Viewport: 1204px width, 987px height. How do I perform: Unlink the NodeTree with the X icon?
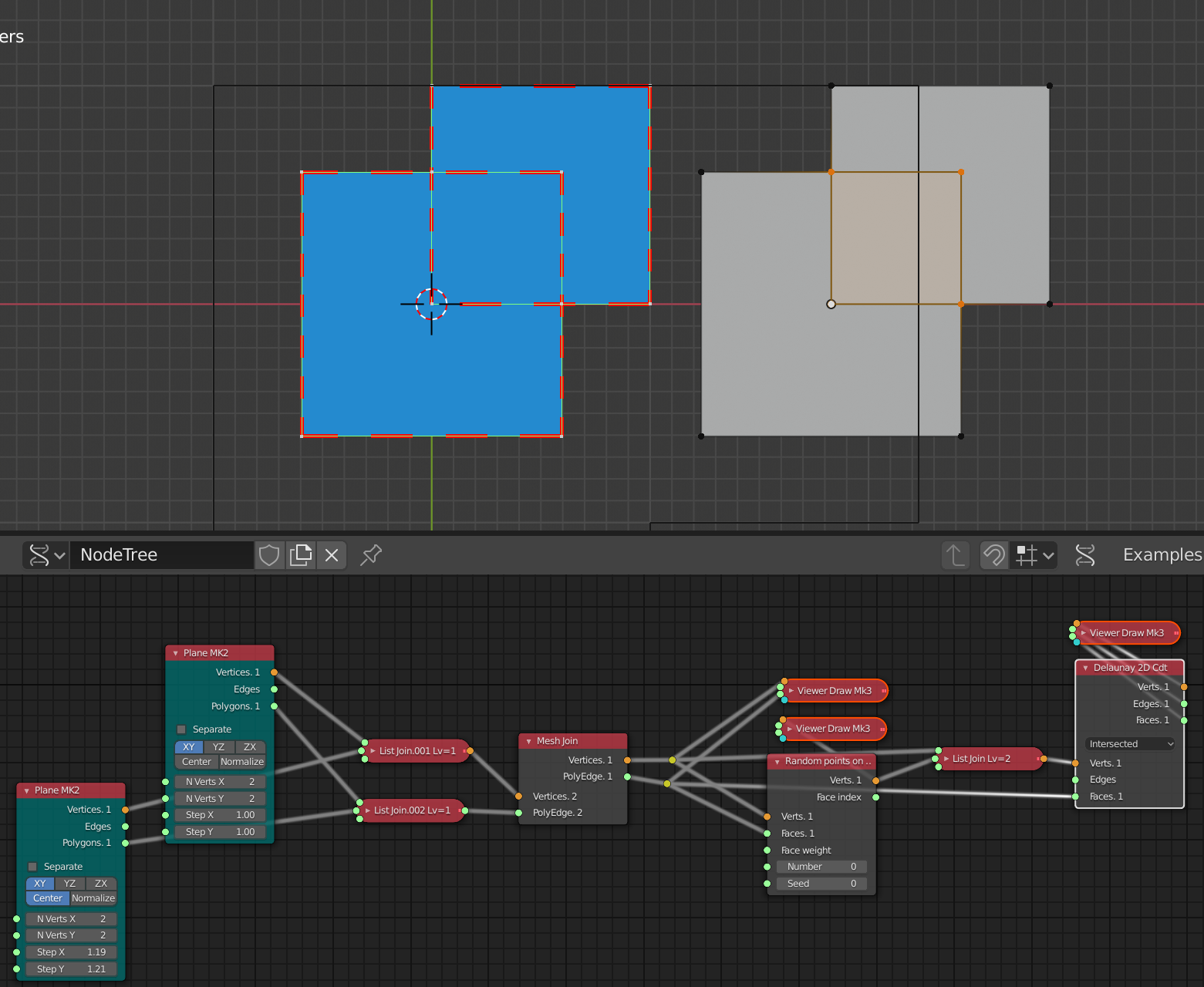tap(332, 555)
